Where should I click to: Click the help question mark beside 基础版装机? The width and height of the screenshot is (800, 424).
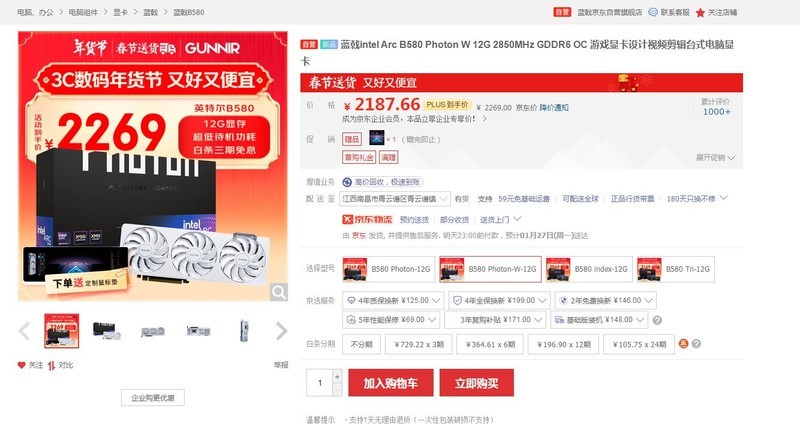[657, 320]
